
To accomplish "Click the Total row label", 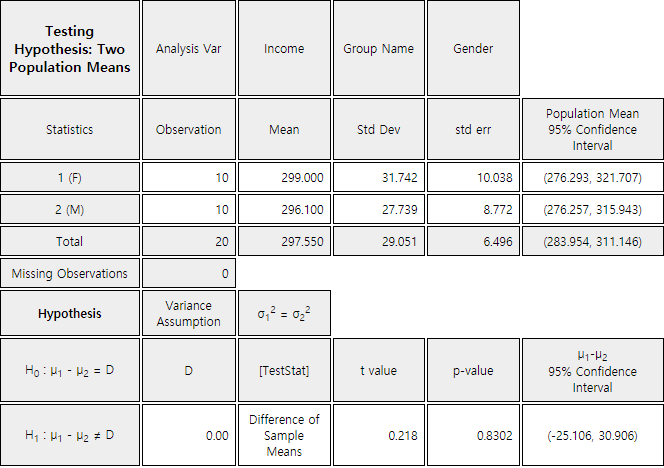I will point(70,241).
